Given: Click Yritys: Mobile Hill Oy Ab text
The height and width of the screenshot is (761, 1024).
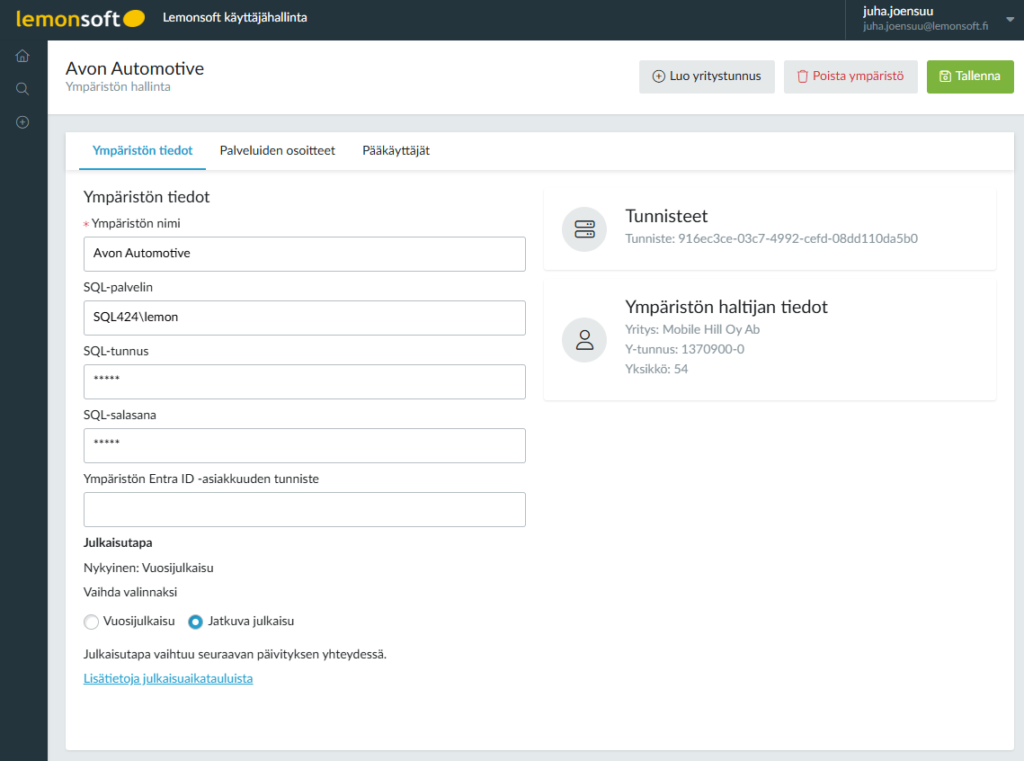Looking at the screenshot, I should click(692, 330).
